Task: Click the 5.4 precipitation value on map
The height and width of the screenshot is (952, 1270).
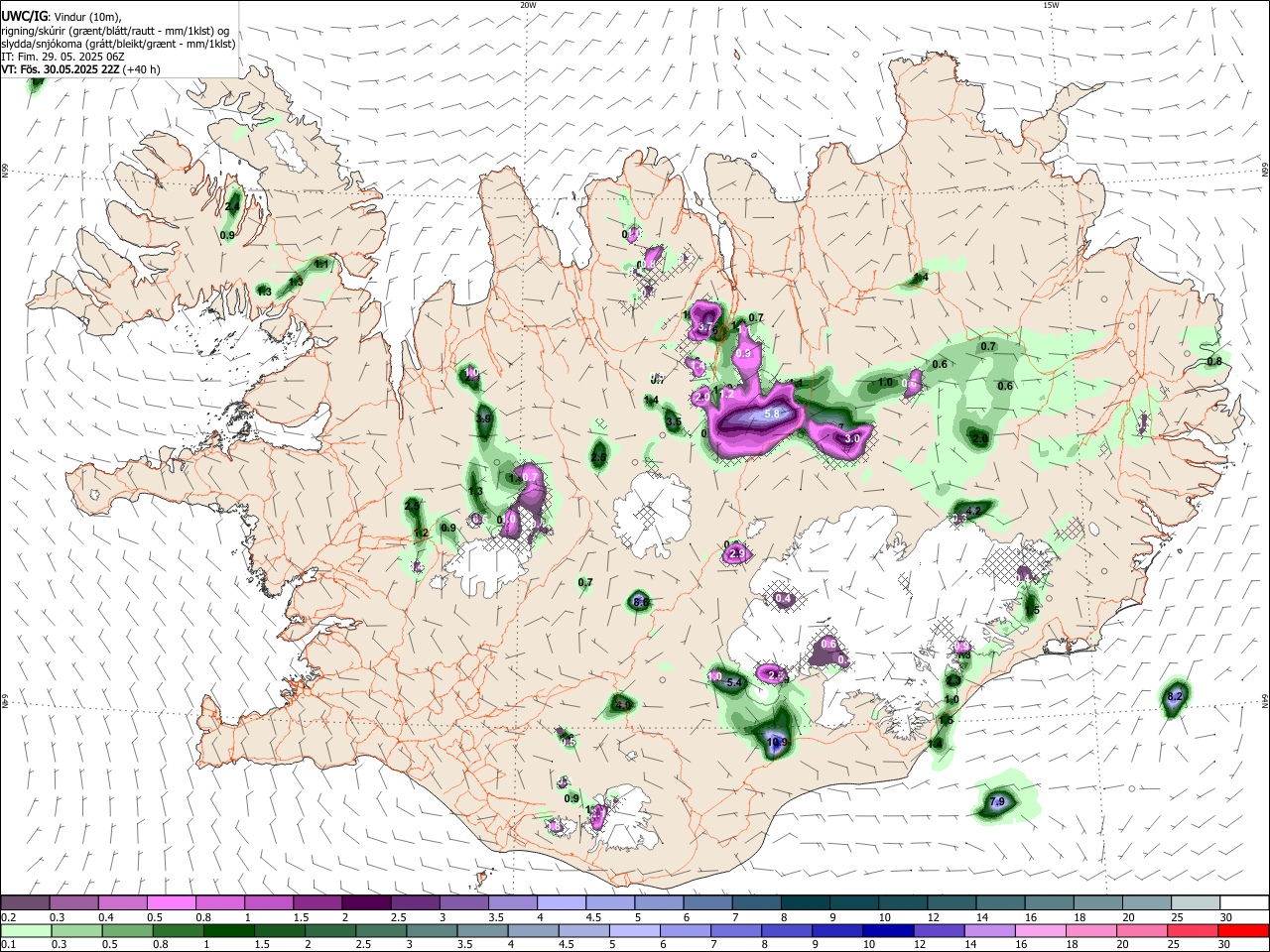Action: pyautogui.click(x=735, y=682)
